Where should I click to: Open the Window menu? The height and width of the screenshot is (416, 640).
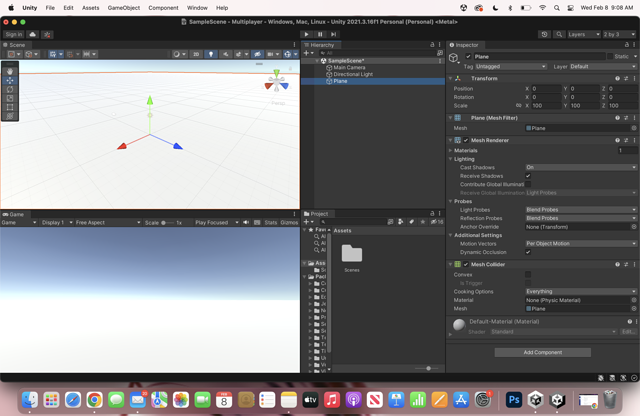(x=197, y=8)
